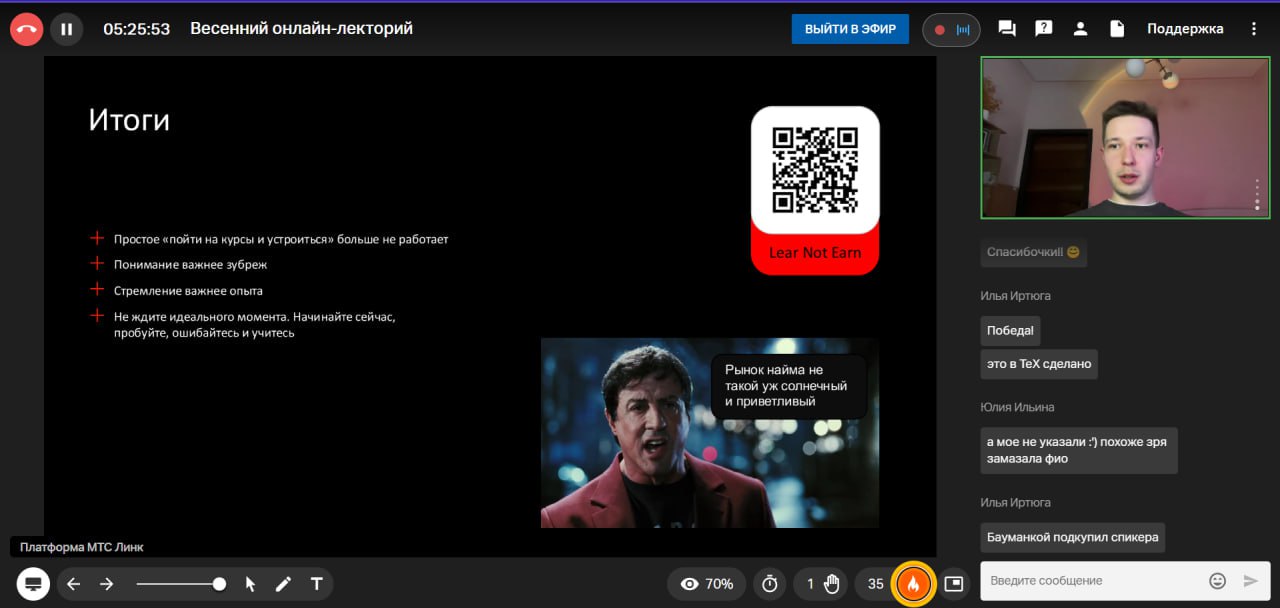This screenshot has width=1280, height=608.
Task: Click the Спасибочки!! chat message
Action: pos(1033,252)
